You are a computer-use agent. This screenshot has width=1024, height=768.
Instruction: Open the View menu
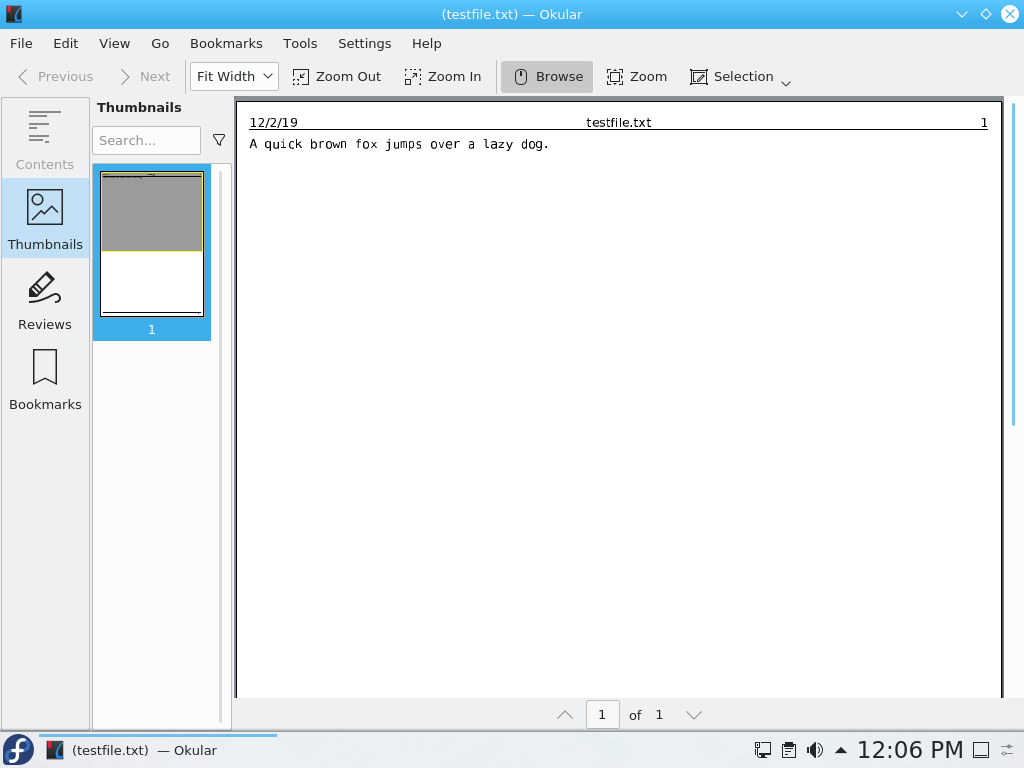(x=114, y=44)
